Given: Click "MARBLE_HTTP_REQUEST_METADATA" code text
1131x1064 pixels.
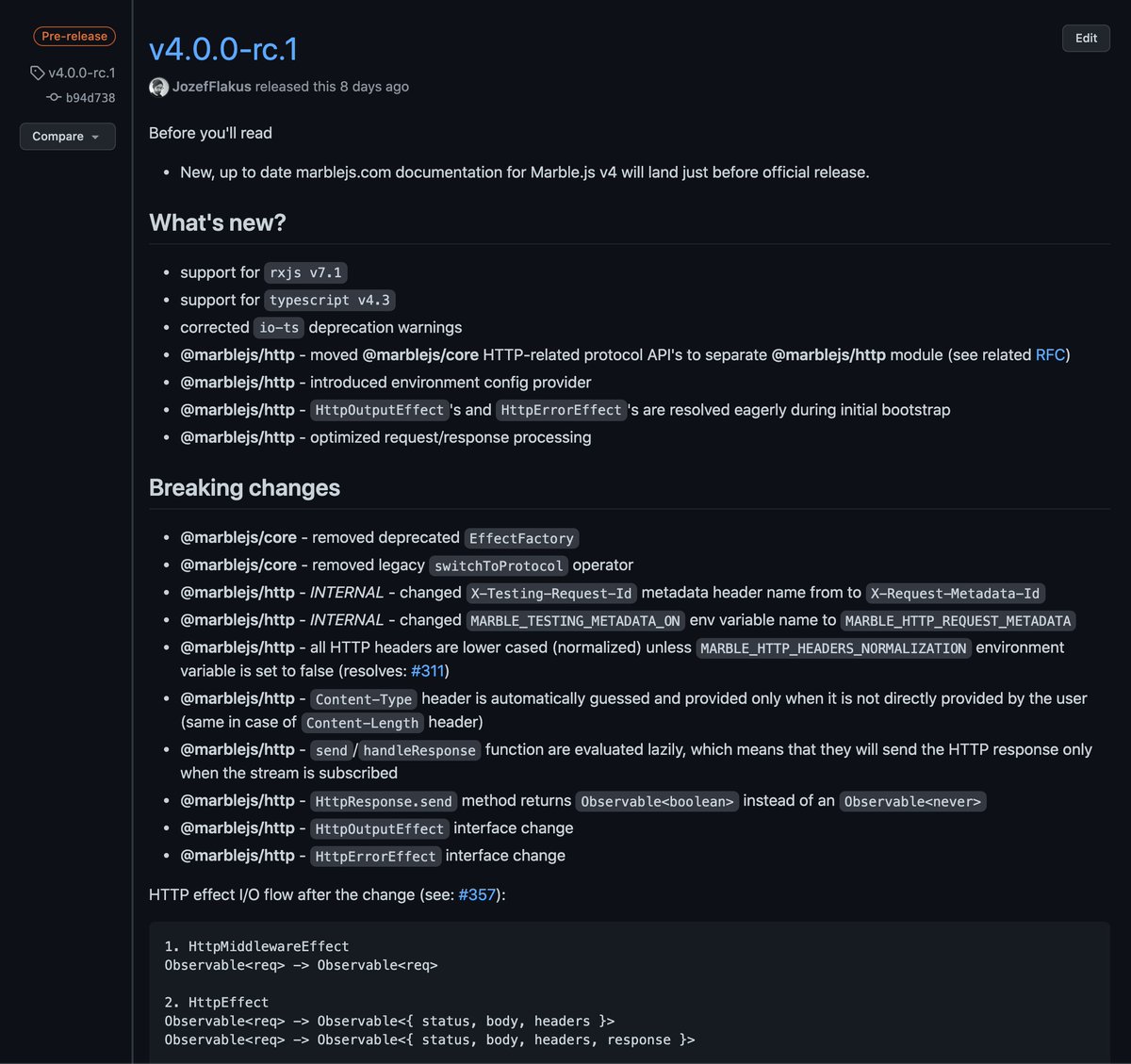Looking at the screenshot, I should tap(958, 620).
